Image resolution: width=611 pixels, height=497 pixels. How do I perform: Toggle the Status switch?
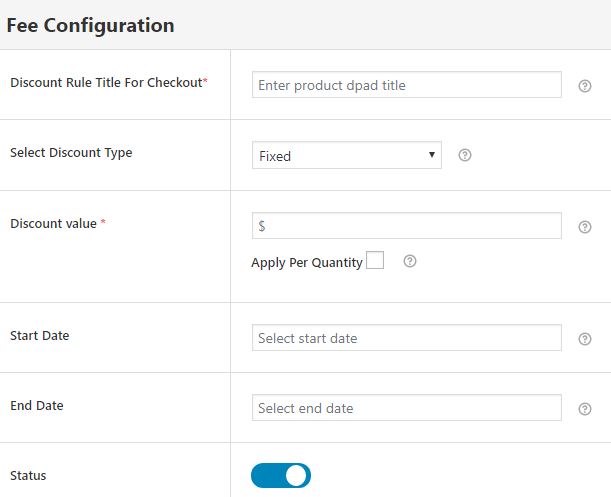click(281, 476)
